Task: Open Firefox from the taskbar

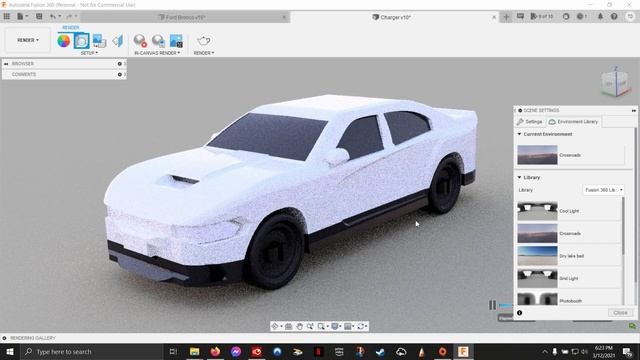Action: (x=215, y=351)
